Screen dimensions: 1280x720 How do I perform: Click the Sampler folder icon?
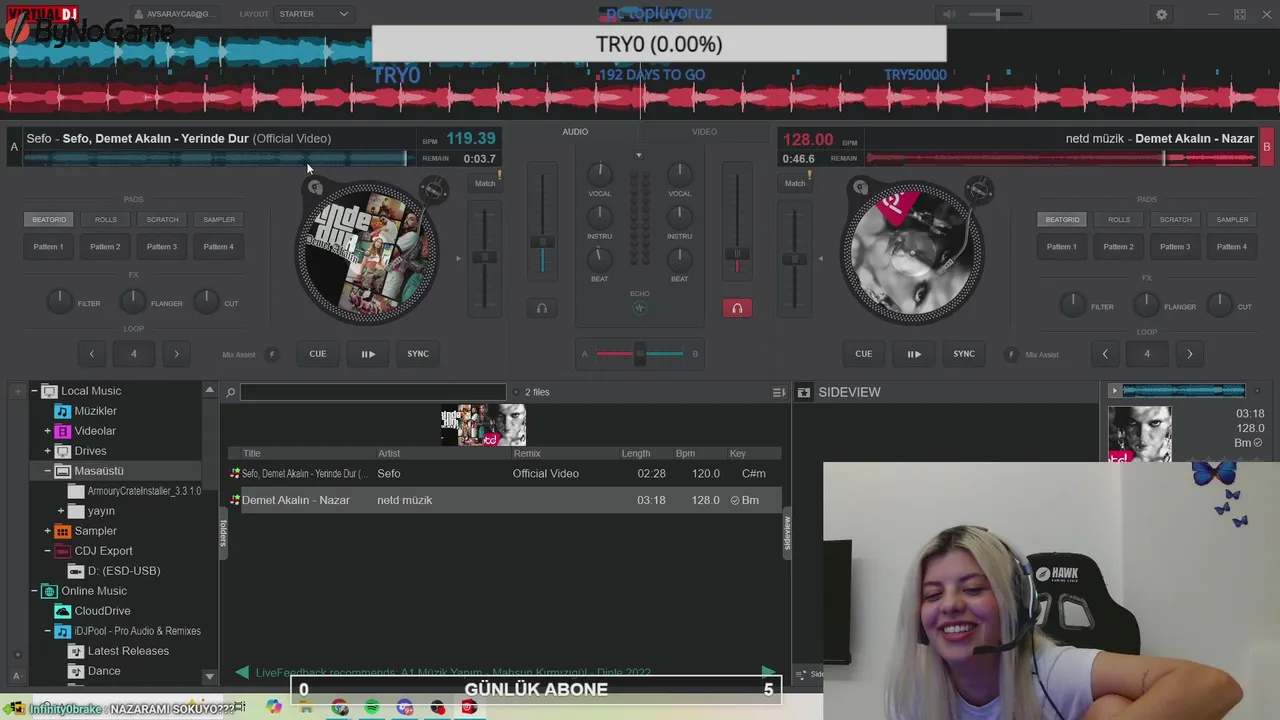62,531
